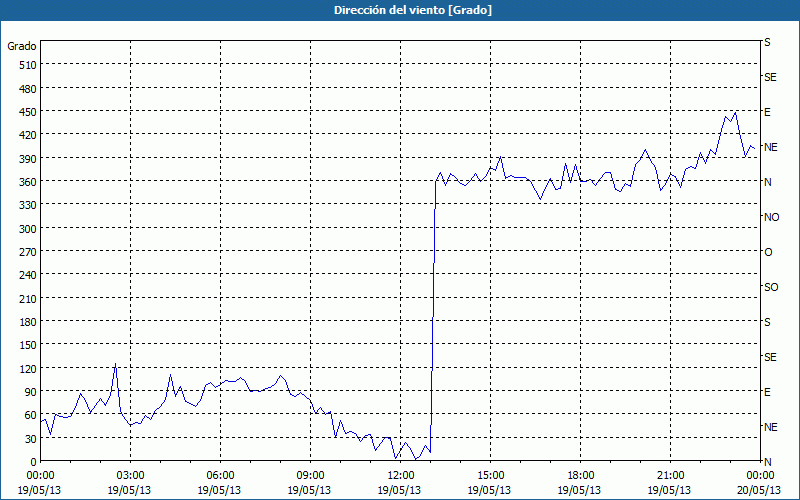This screenshot has width=800, height=500.
Task: Select the 0 value on the degree axis
Action: [34, 462]
